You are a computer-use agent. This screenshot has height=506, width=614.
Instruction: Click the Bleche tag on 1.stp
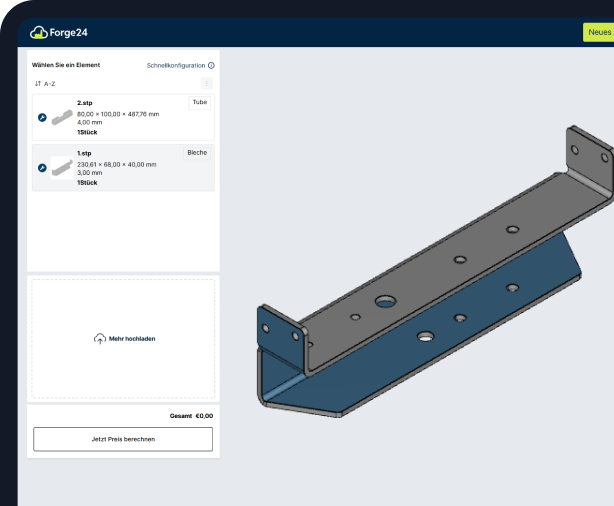pos(198,152)
